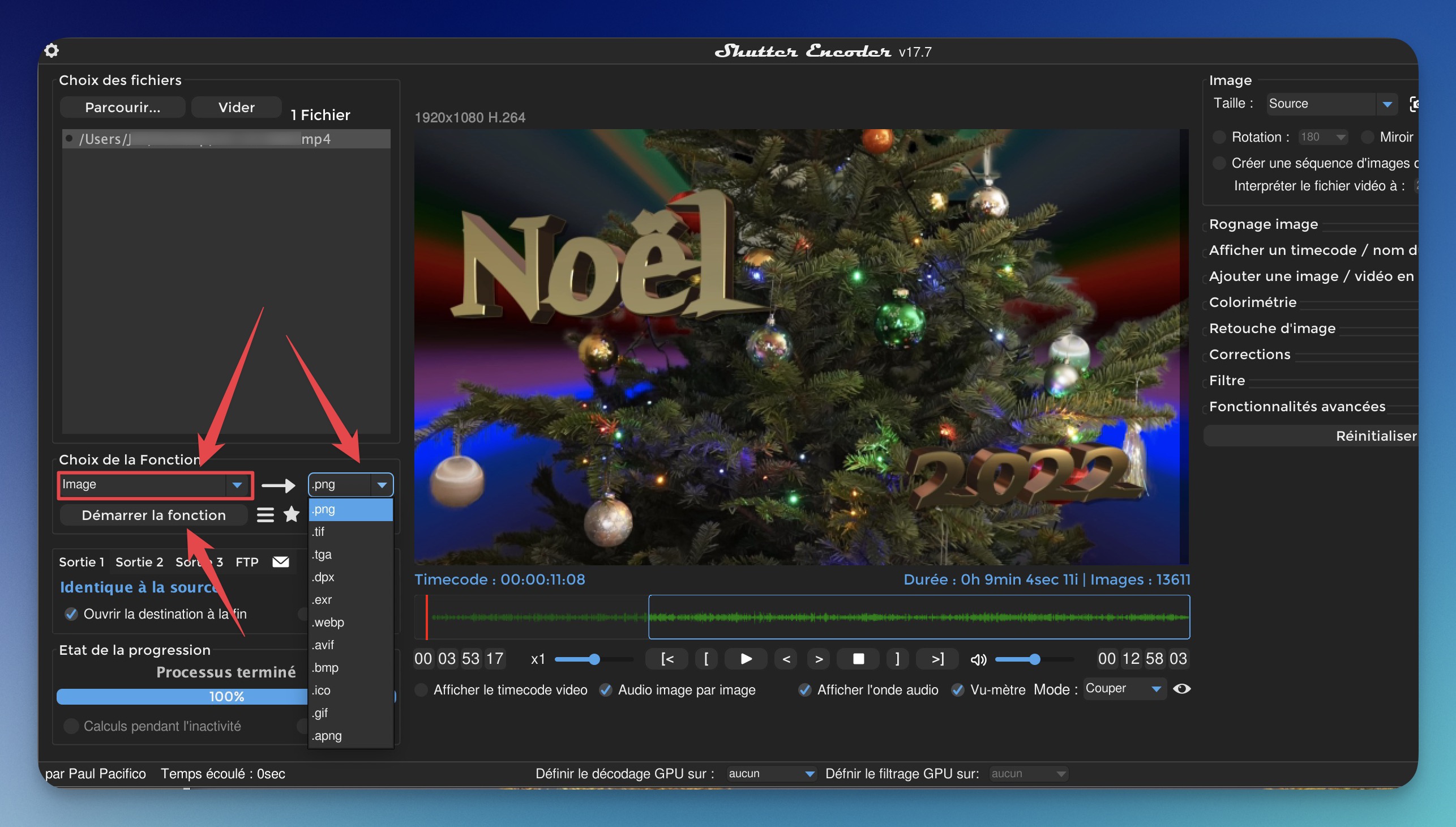Click the speaker volume icon

pyautogui.click(x=978, y=659)
